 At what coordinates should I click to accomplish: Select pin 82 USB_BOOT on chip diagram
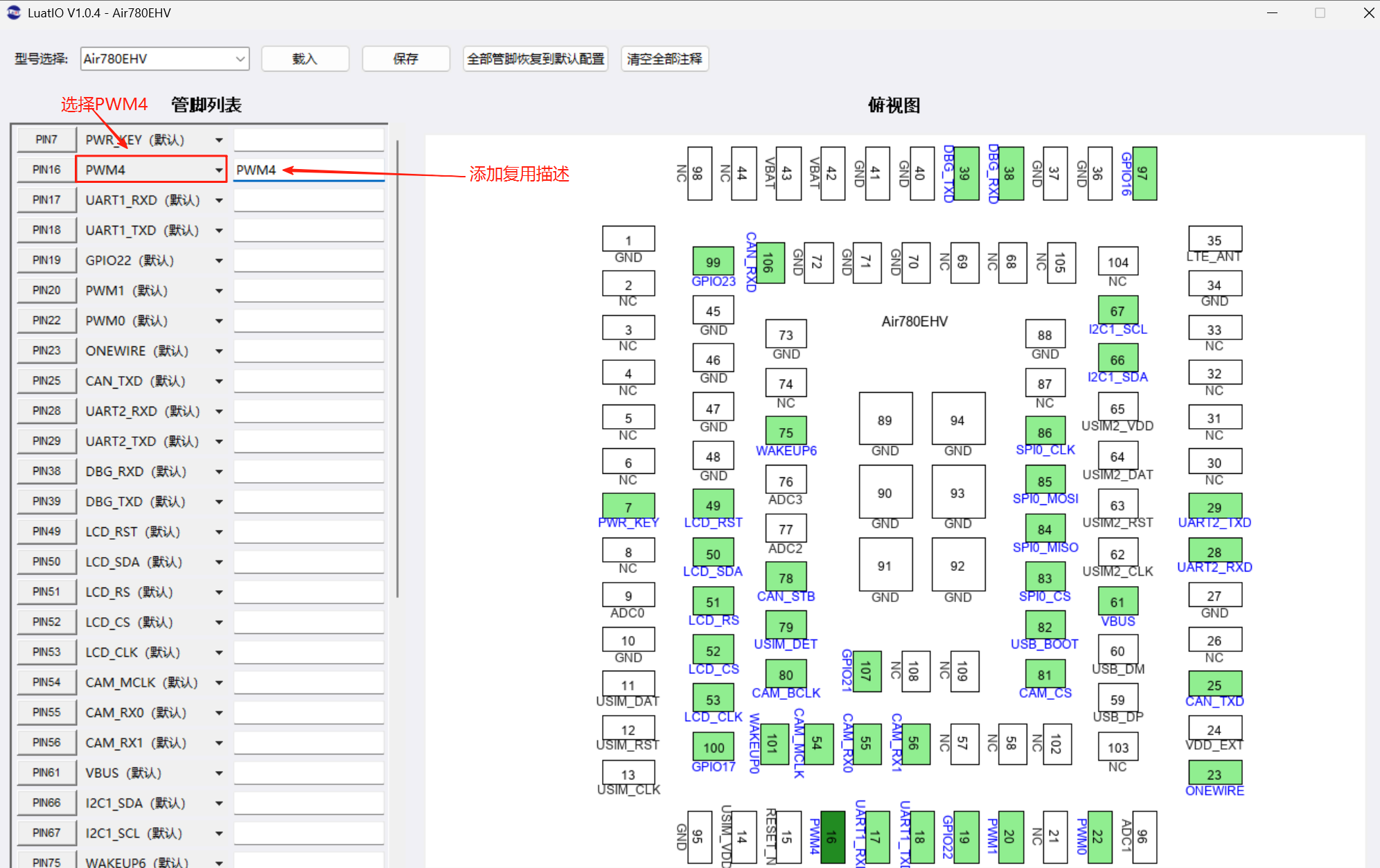[1045, 625]
